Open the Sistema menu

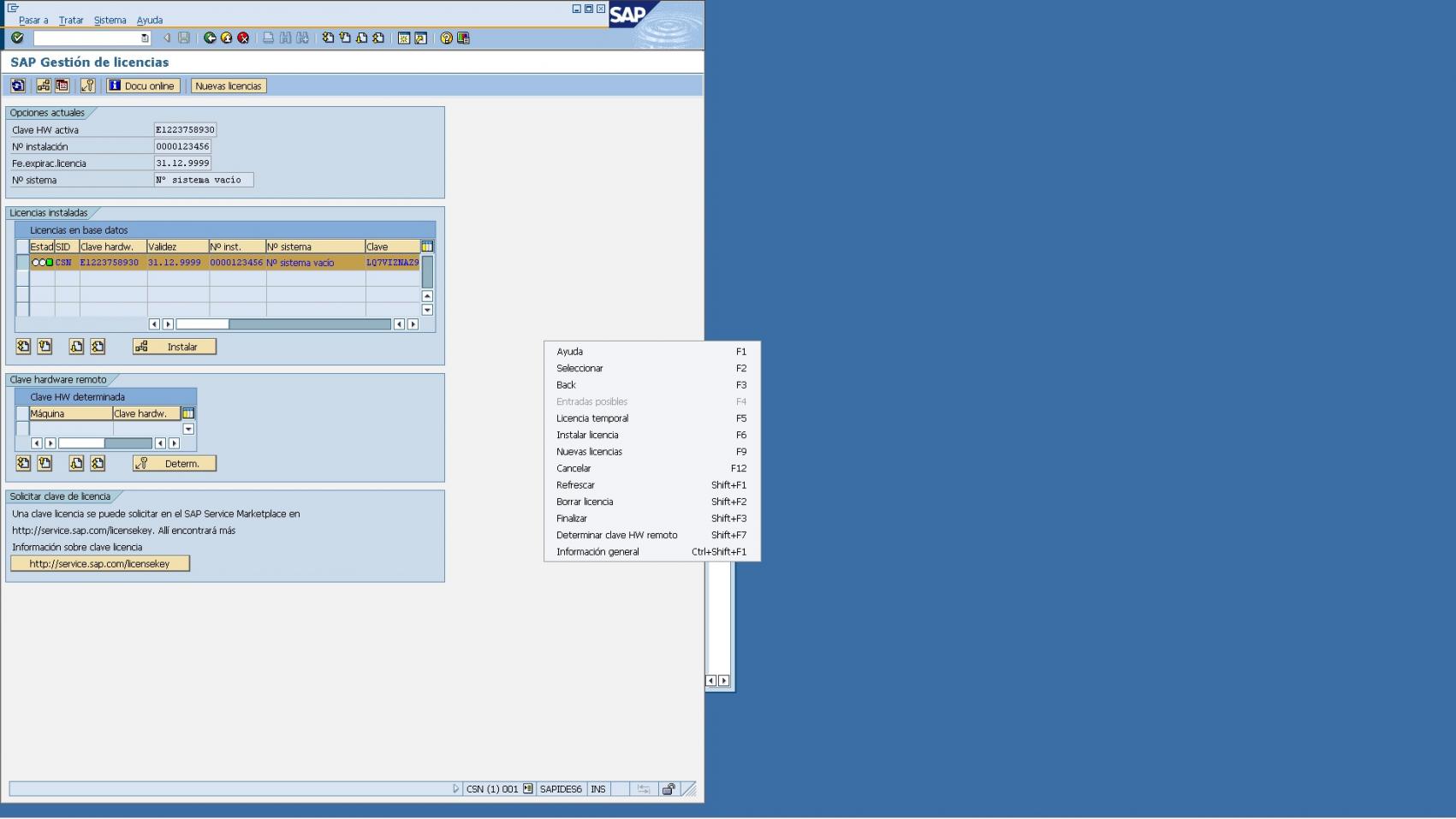(110, 20)
